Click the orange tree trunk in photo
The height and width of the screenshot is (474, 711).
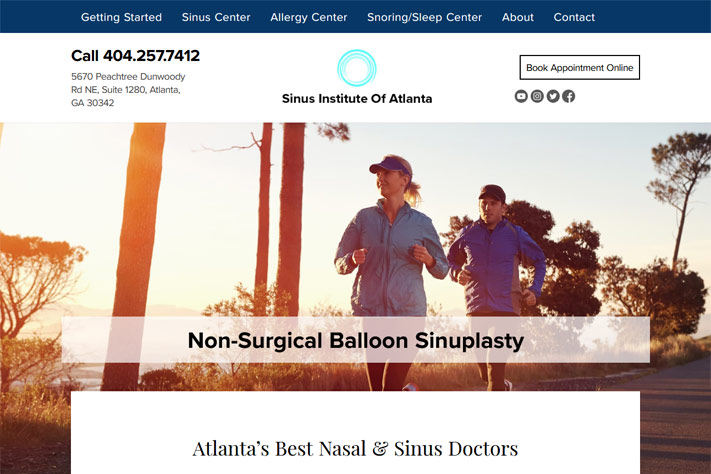point(136,256)
